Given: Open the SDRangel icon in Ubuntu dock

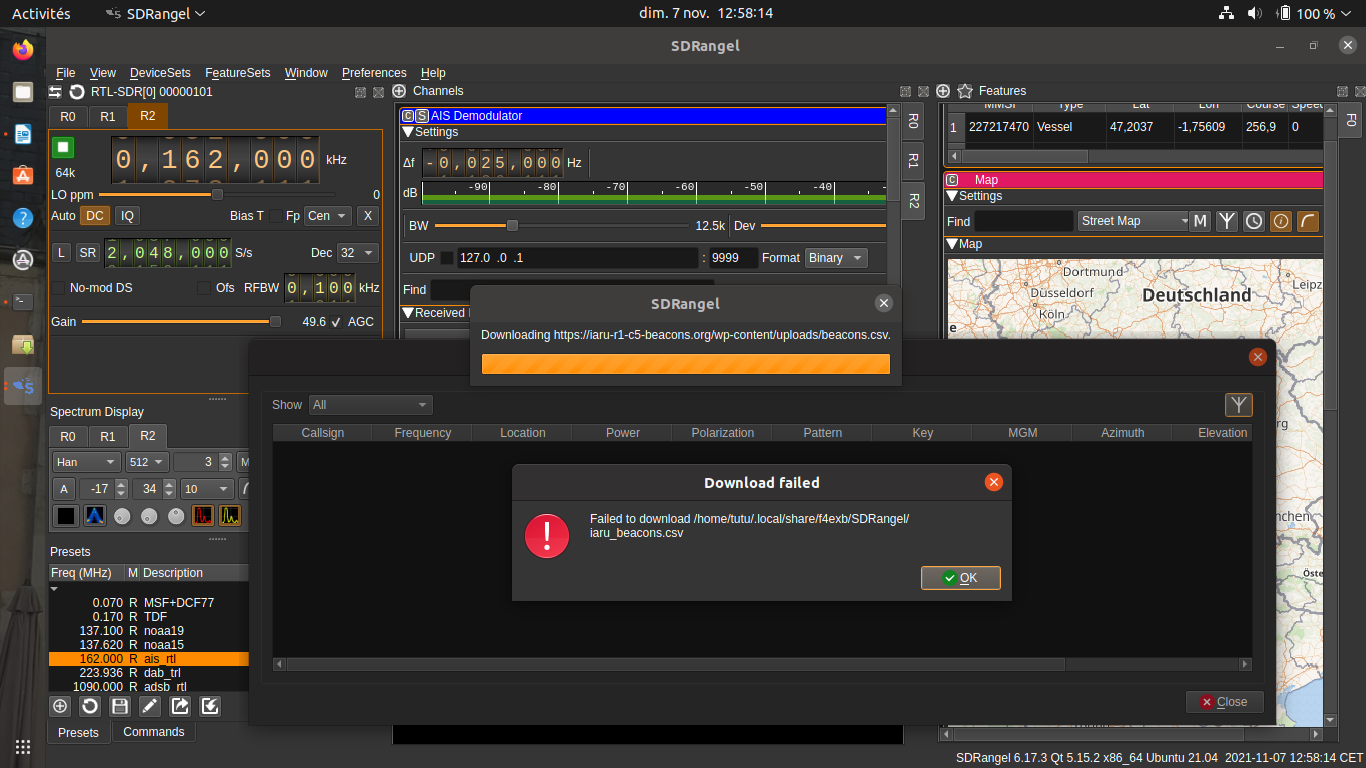Looking at the screenshot, I should [x=23, y=386].
